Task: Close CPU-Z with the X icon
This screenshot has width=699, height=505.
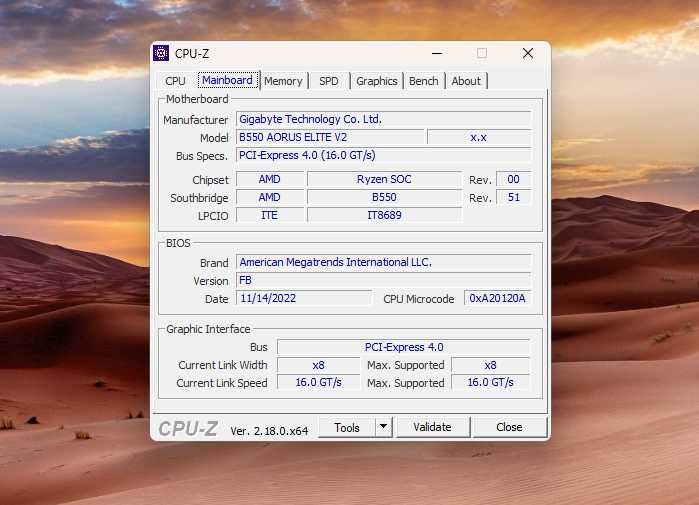Action: [x=528, y=53]
